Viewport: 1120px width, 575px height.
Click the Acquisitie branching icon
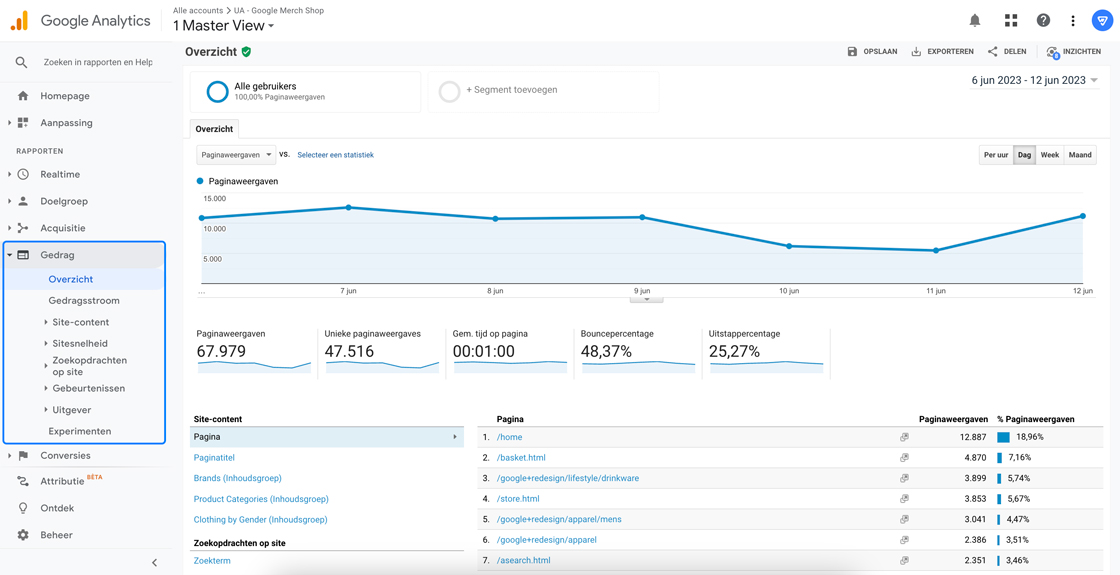point(23,228)
